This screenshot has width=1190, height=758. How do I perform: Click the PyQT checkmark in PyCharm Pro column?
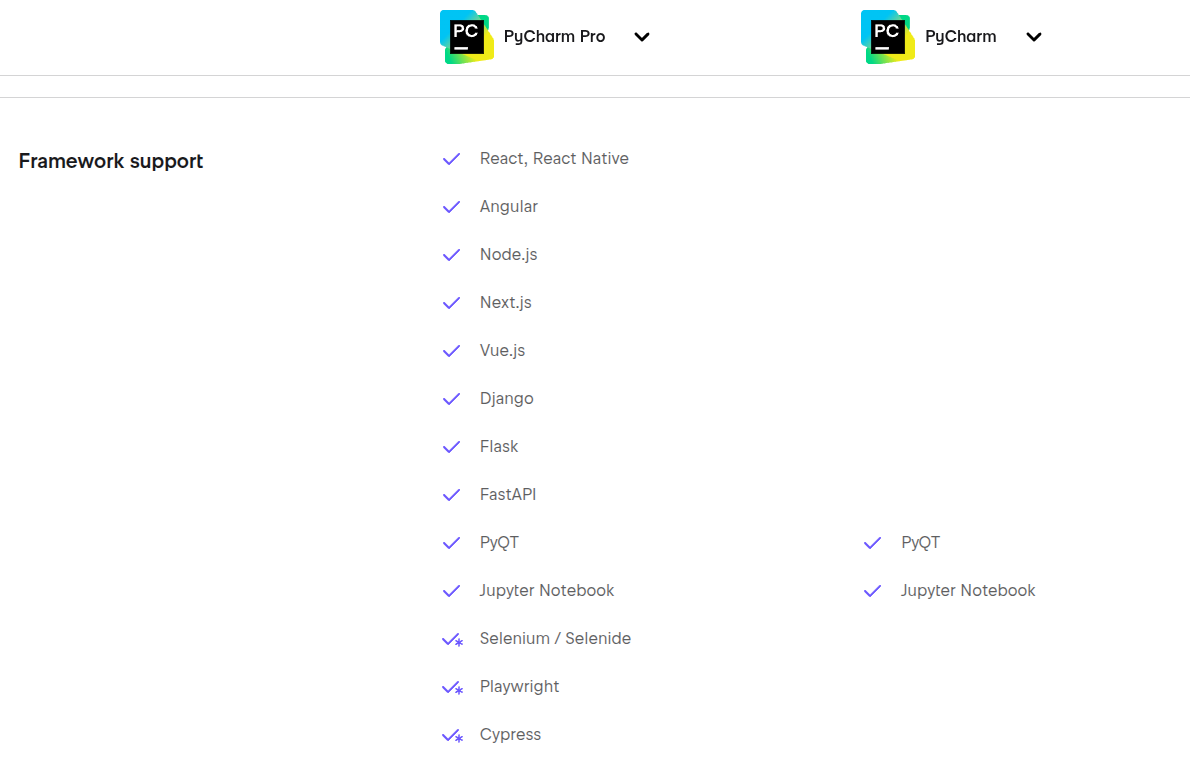(452, 543)
